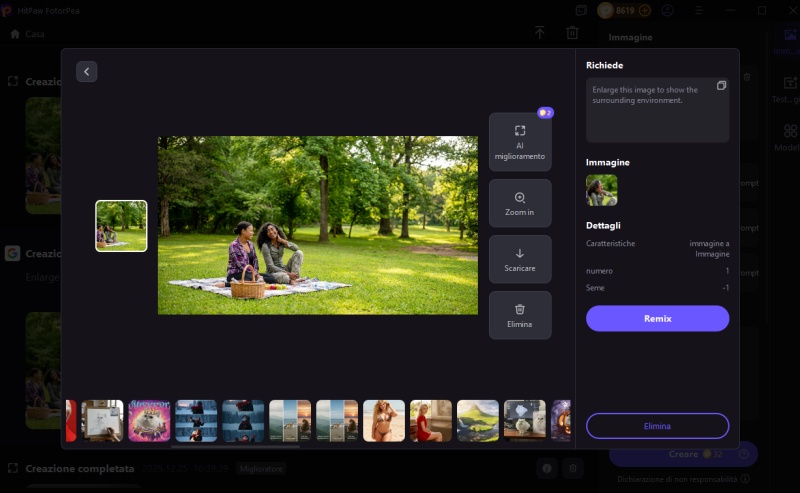Open the source image thumbnail under Immagine
Image resolution: width=800 pixels, height=493 pixels.
[x=601, y=190]
